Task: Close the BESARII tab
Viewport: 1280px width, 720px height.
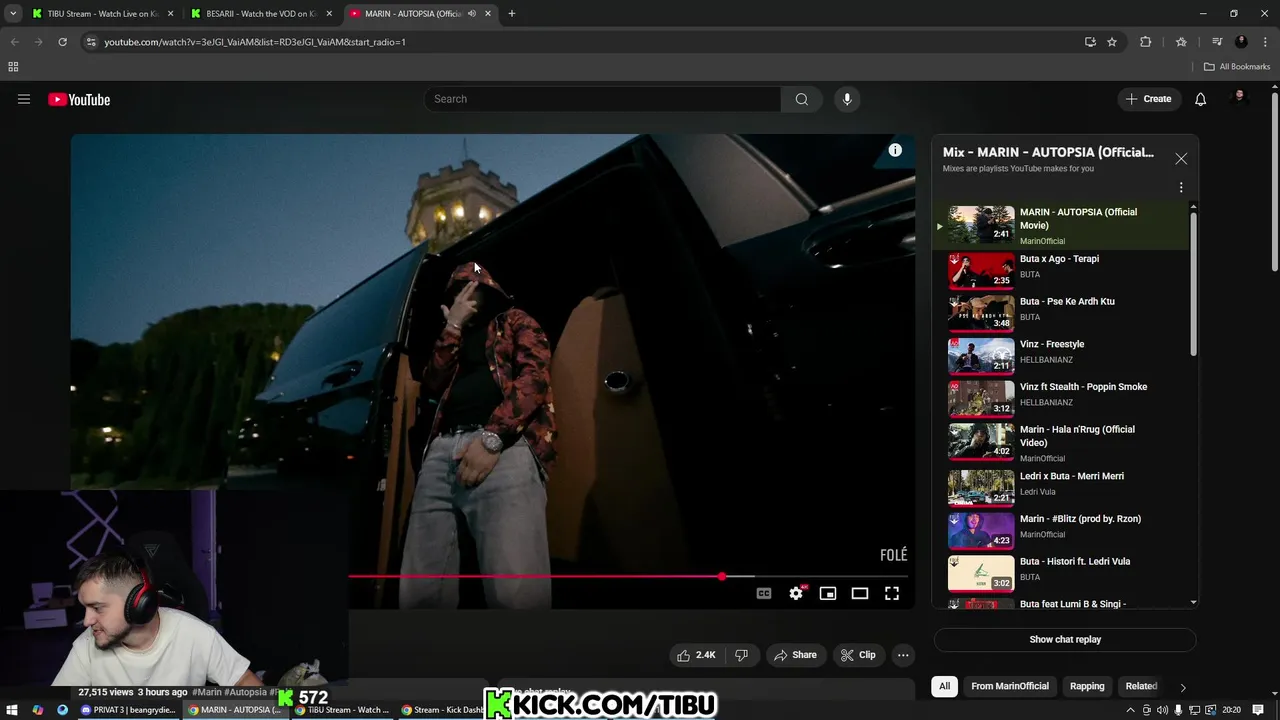Action: [329, 14]
